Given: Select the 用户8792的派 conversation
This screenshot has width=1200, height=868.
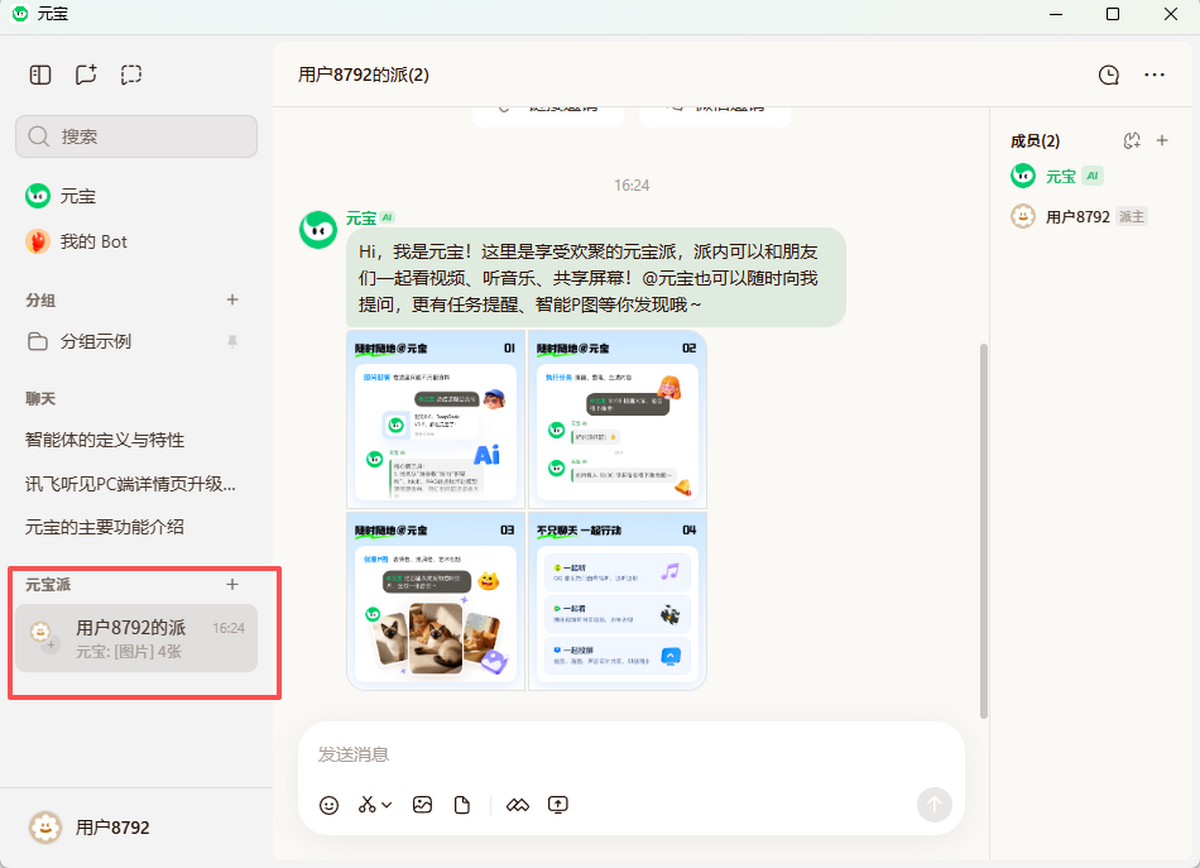Looking at the screenshot, I should 136,638.
